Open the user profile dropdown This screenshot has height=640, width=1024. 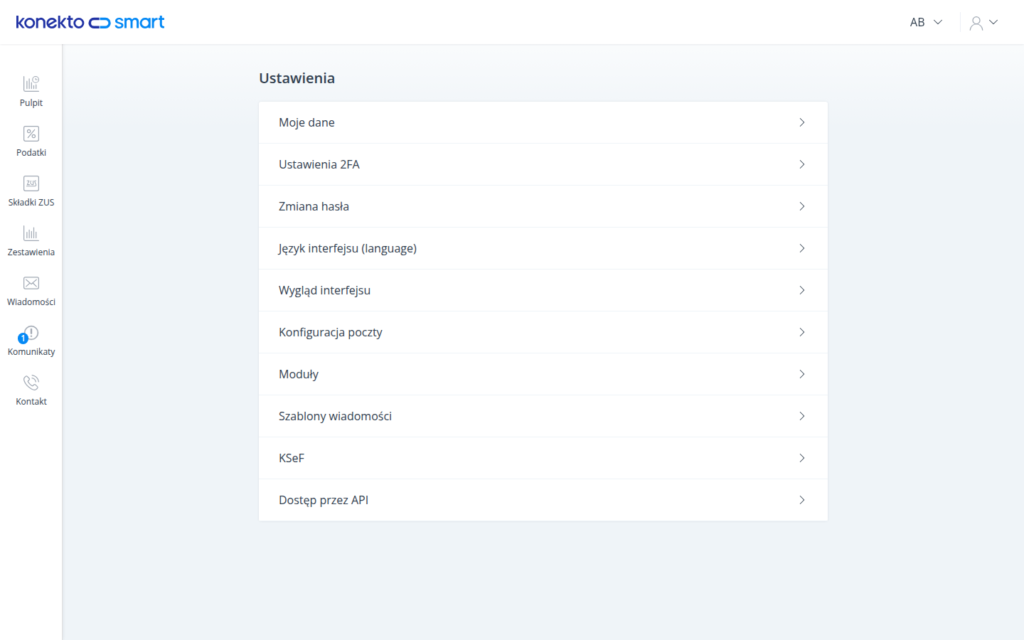click(x=984, y=23)
